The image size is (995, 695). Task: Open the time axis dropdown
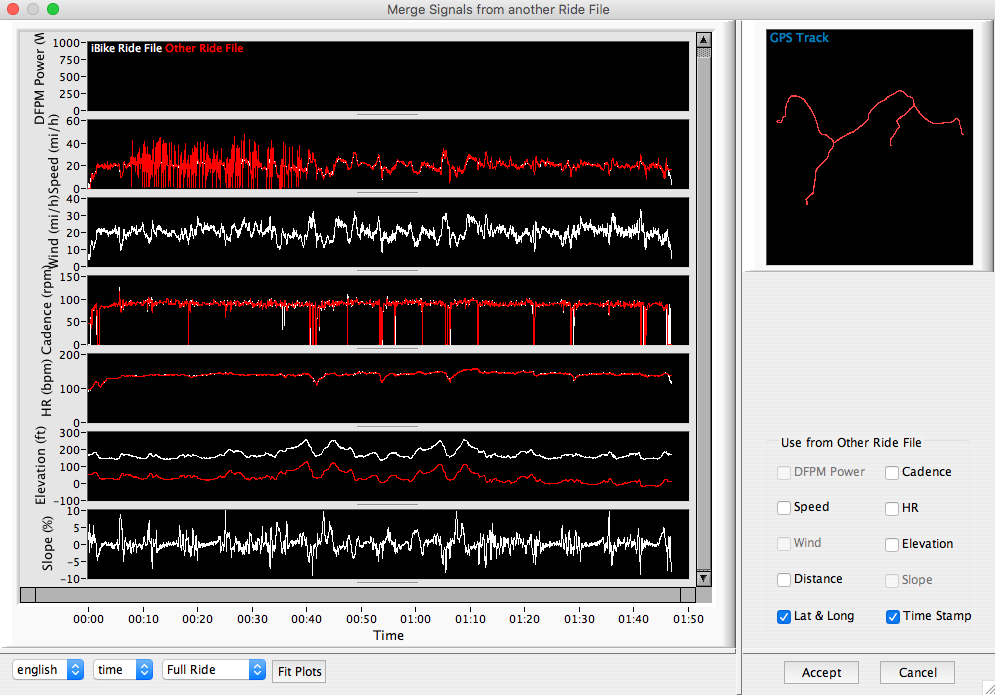click(x=123, y=670)
